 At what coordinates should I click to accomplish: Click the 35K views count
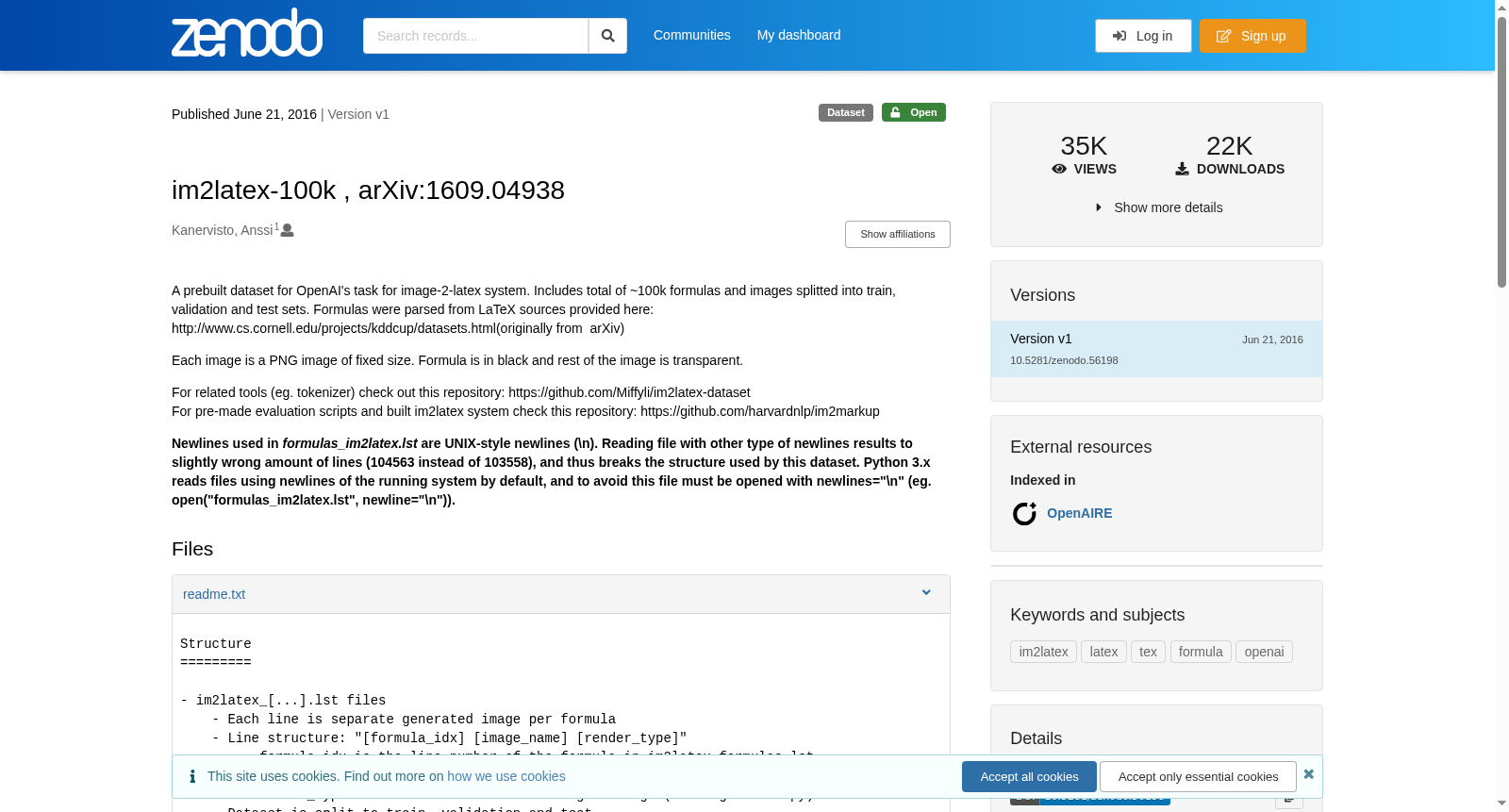[1084, 146]
